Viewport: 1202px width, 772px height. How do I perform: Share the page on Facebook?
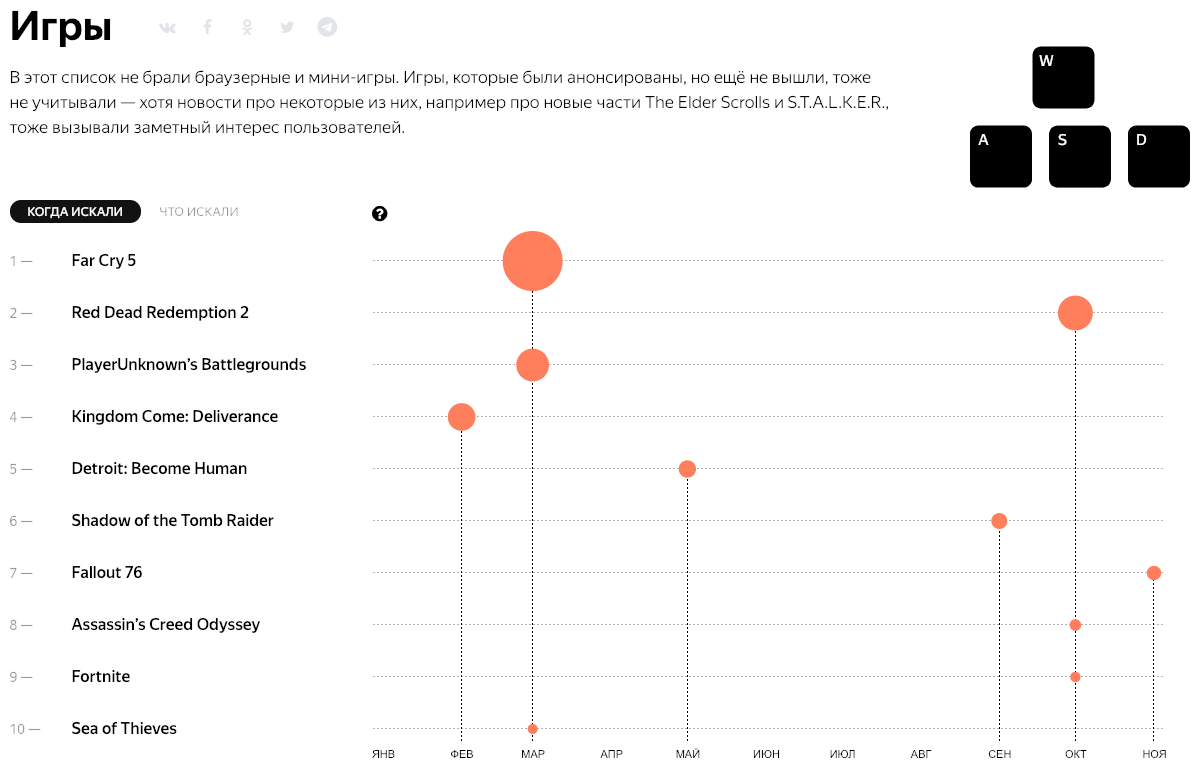[208, 27]
